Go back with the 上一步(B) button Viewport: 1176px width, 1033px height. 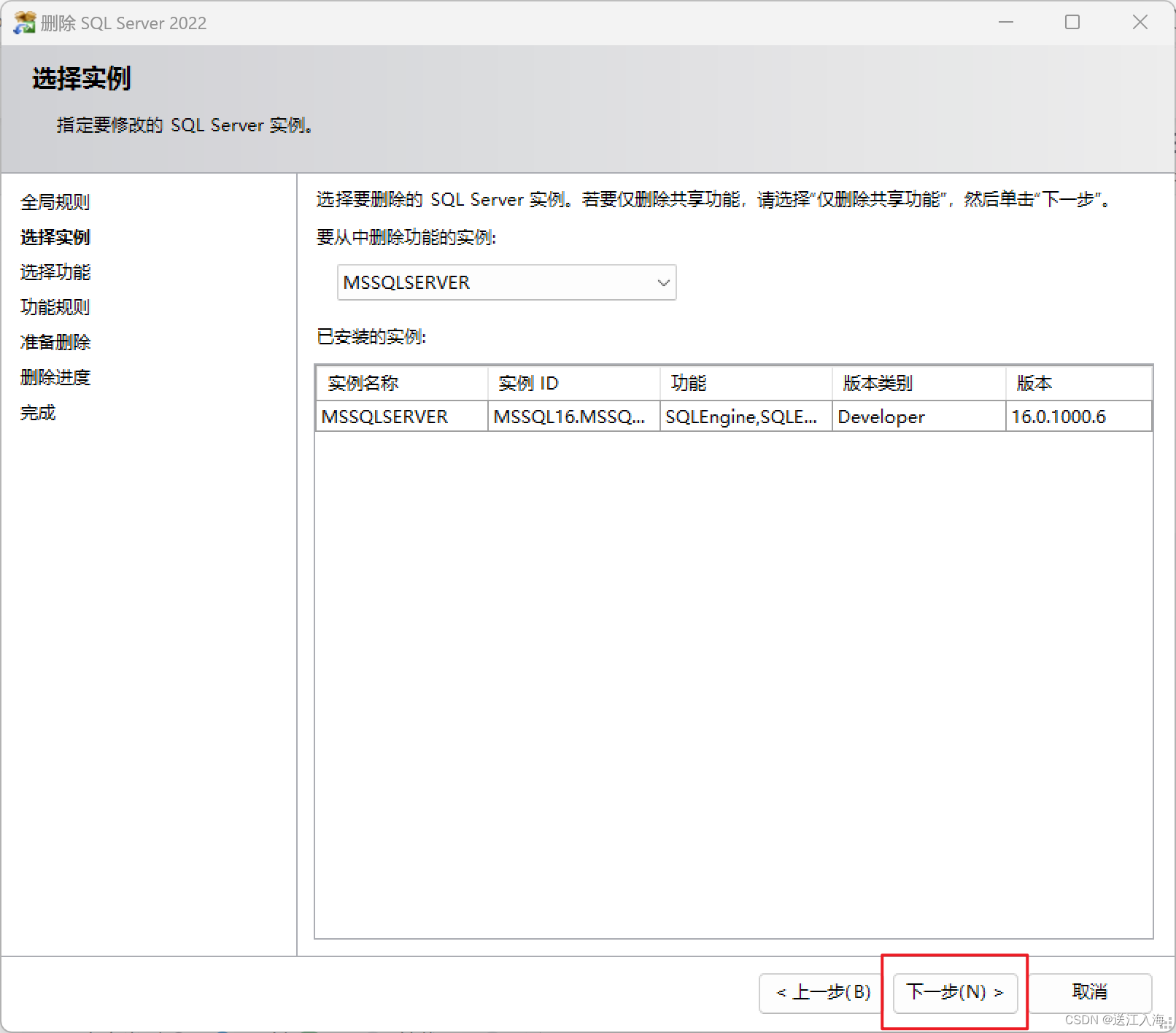click(824, 992)
